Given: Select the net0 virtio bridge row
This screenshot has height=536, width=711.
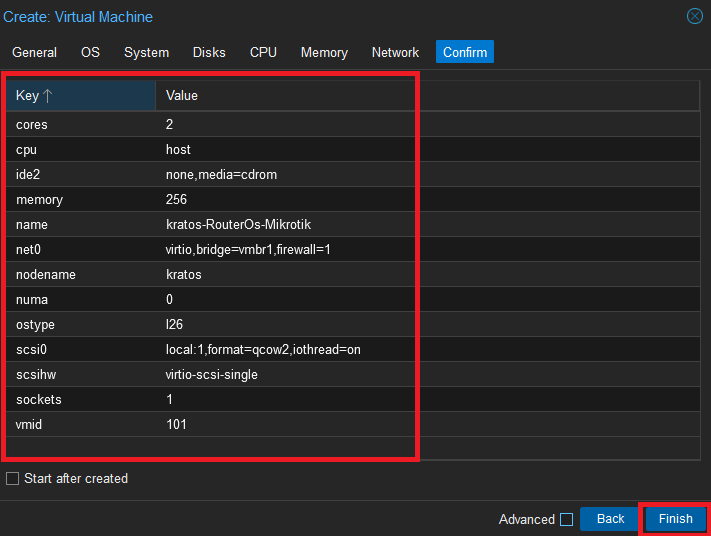Looking at the screenshot, I should coord(353,249).
